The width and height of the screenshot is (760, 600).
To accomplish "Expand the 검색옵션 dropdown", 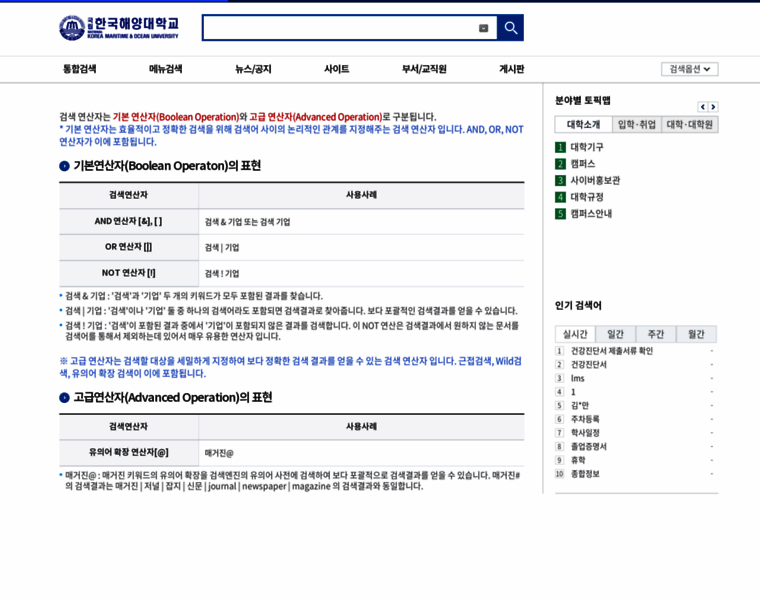I will pyautogui.click(x=689, y=69).
